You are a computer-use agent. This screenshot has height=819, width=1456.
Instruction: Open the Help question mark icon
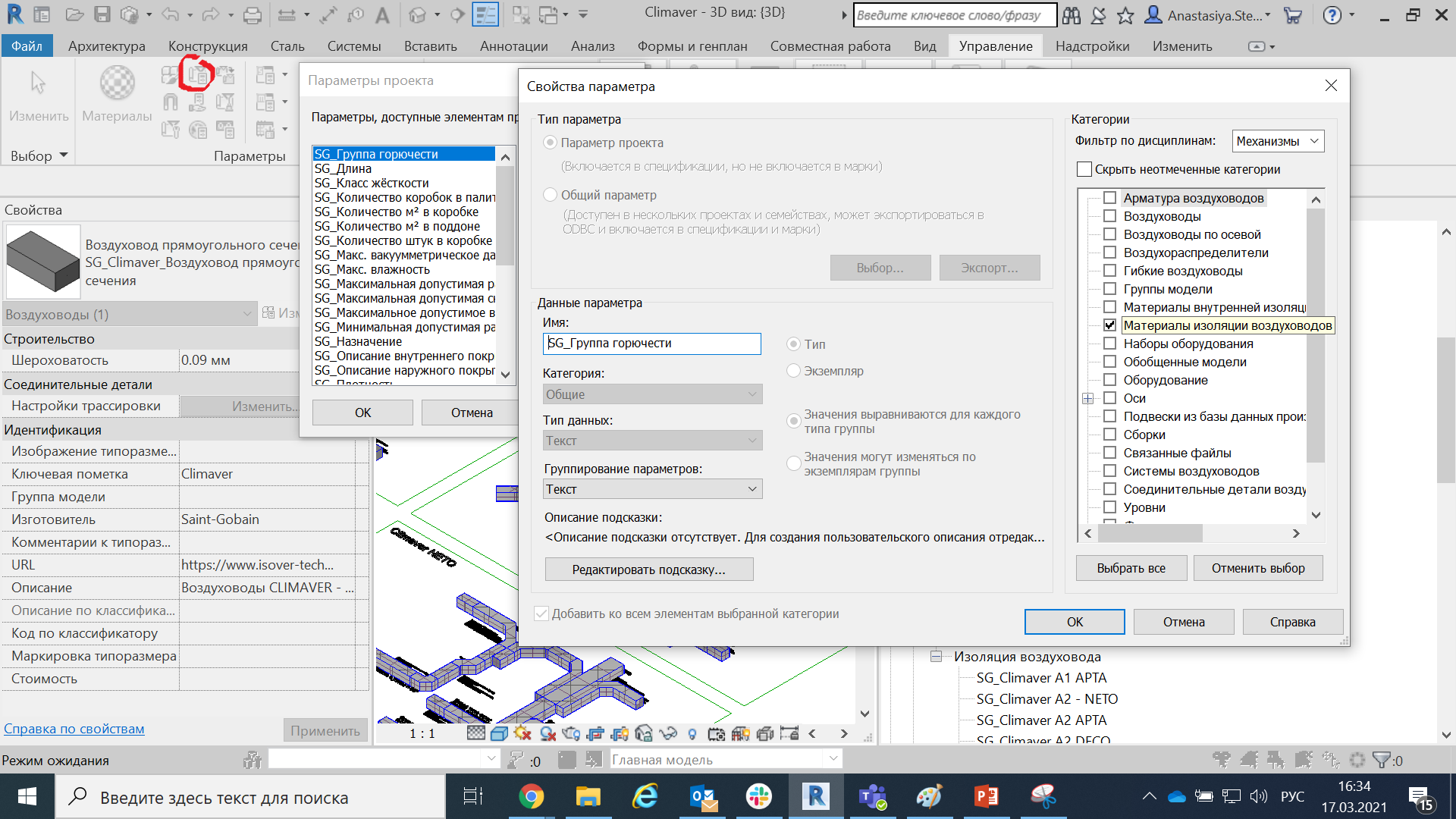click(x=1332, y=15)
